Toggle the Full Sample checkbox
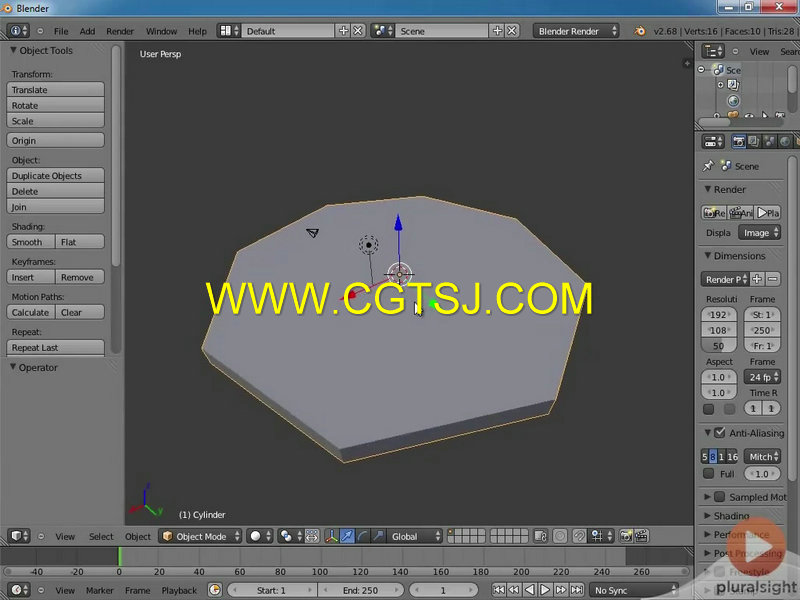 pos(708,473)
